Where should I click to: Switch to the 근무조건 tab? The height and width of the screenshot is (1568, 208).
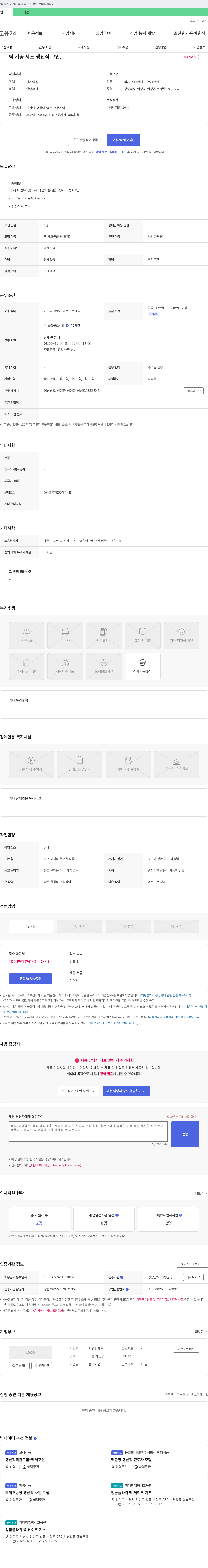(45, 47)
